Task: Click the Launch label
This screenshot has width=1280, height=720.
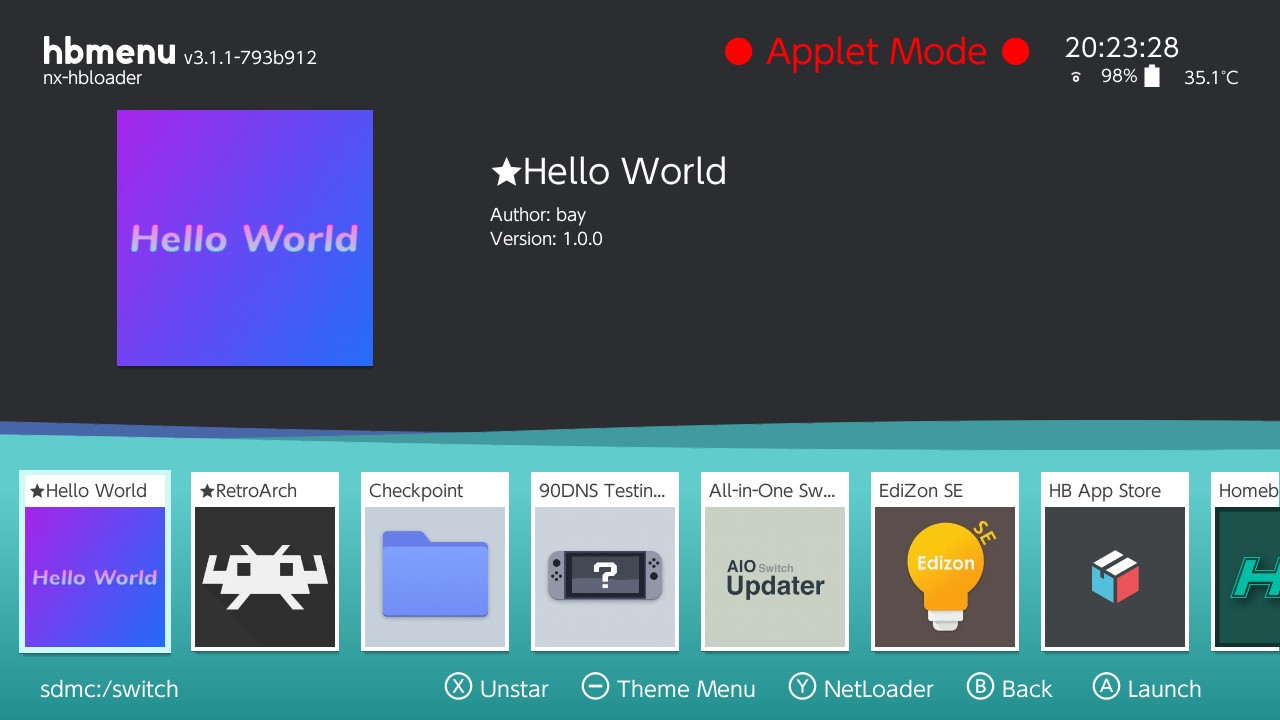Action: [x=1164, y=689]
